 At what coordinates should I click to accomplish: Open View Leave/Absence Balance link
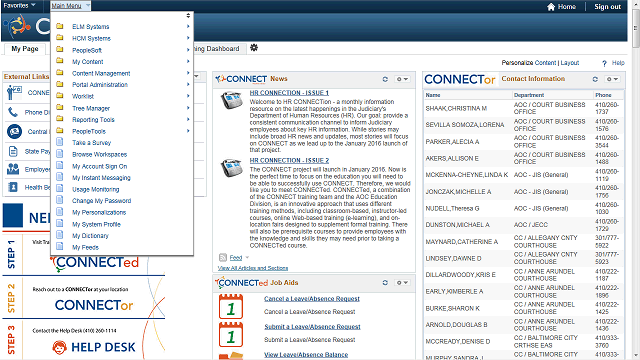(x=306, y=355)
